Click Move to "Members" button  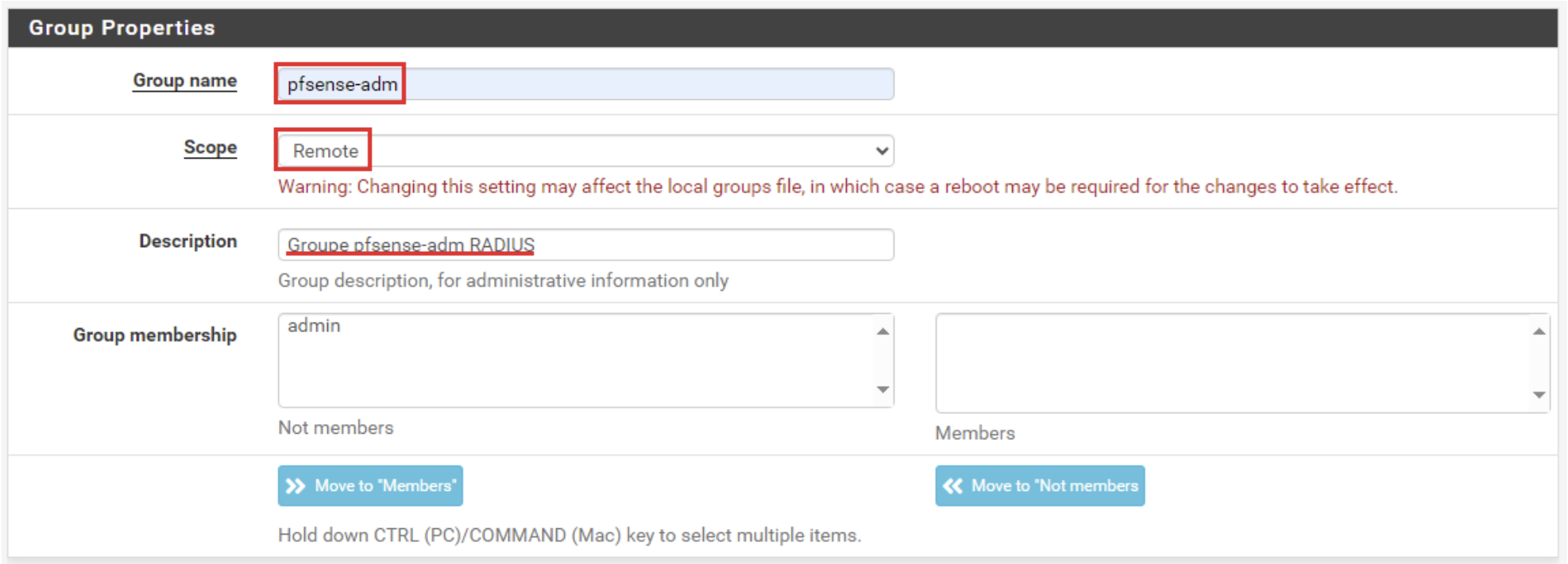pos(370,485)
